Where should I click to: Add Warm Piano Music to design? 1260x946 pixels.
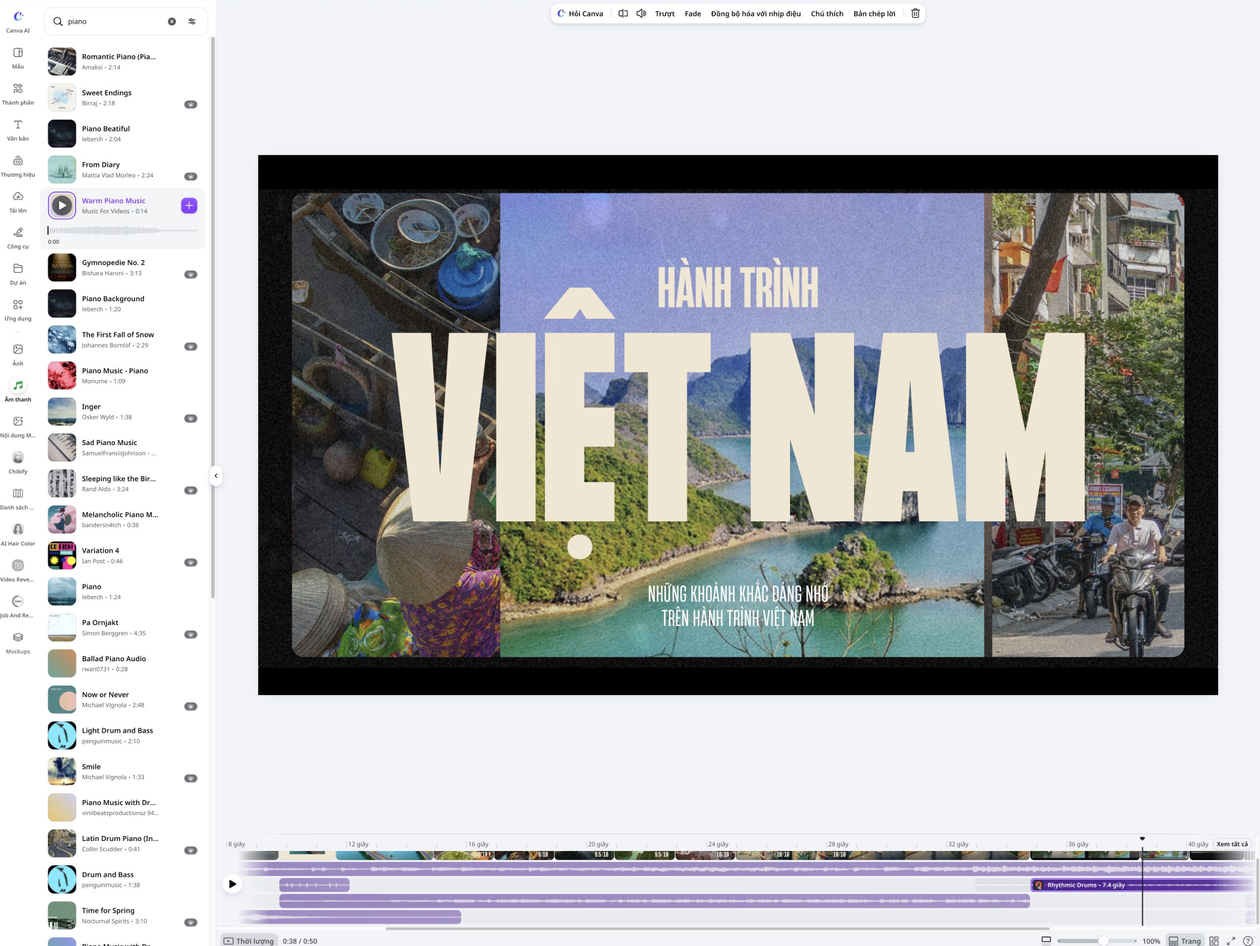(x=189, y=205)
